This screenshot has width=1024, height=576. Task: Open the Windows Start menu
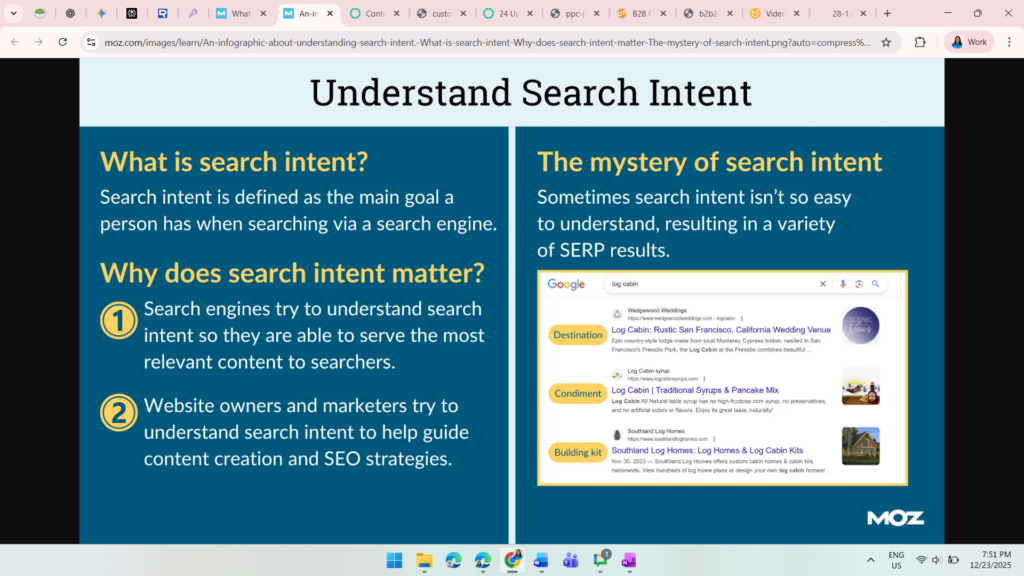(392, 561)
